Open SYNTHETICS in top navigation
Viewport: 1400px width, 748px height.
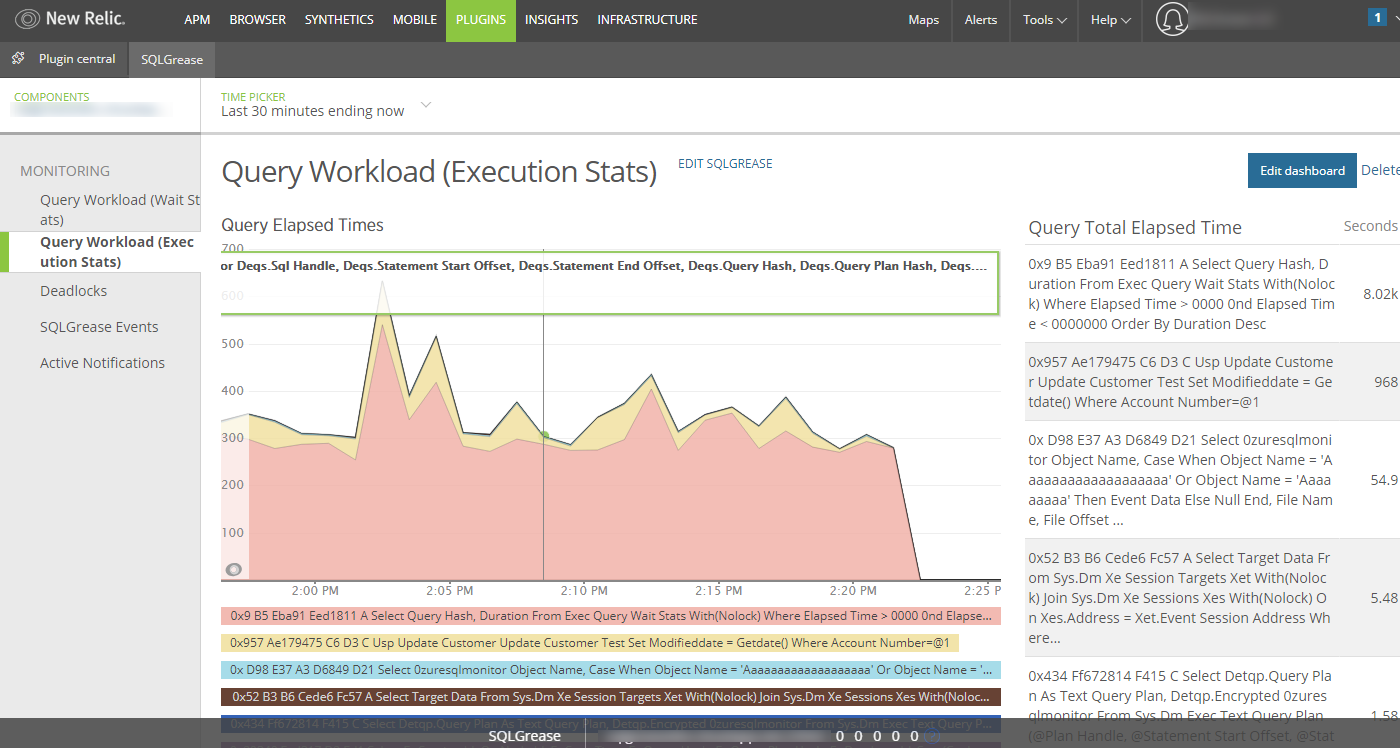click(339, 20)
